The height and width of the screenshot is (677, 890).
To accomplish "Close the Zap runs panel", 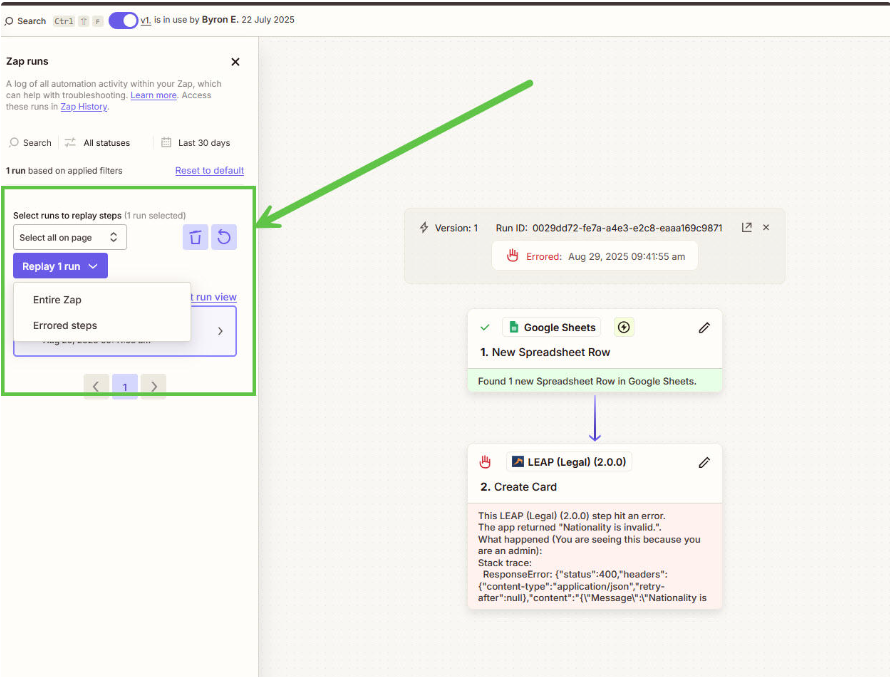I will (x=235, y=62).
